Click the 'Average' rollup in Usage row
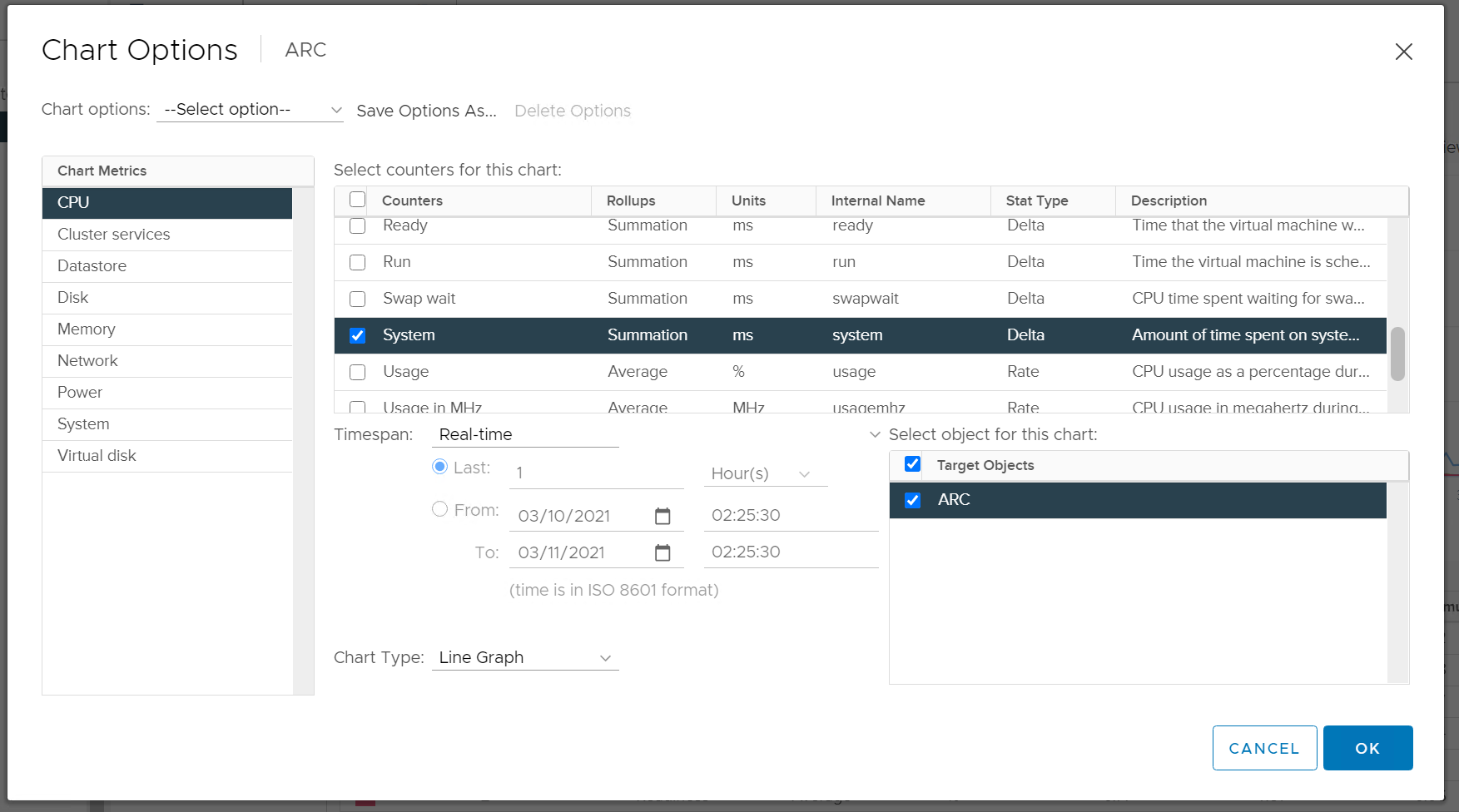The width and height of the screenshot is (1459, 812). pyautogui.click(x=638, y=372)
